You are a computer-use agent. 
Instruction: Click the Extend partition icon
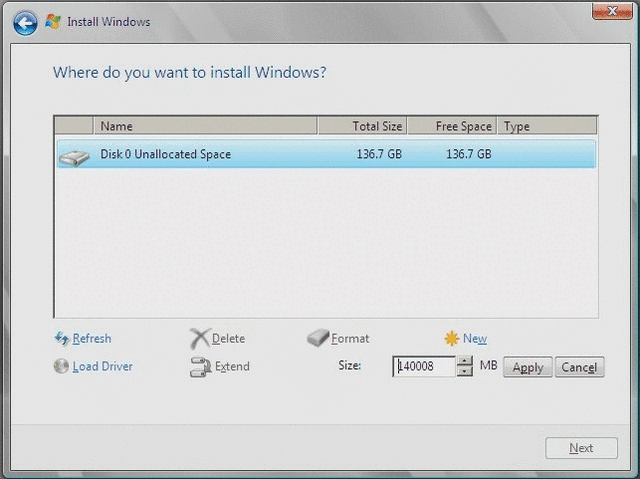[200, 367]
